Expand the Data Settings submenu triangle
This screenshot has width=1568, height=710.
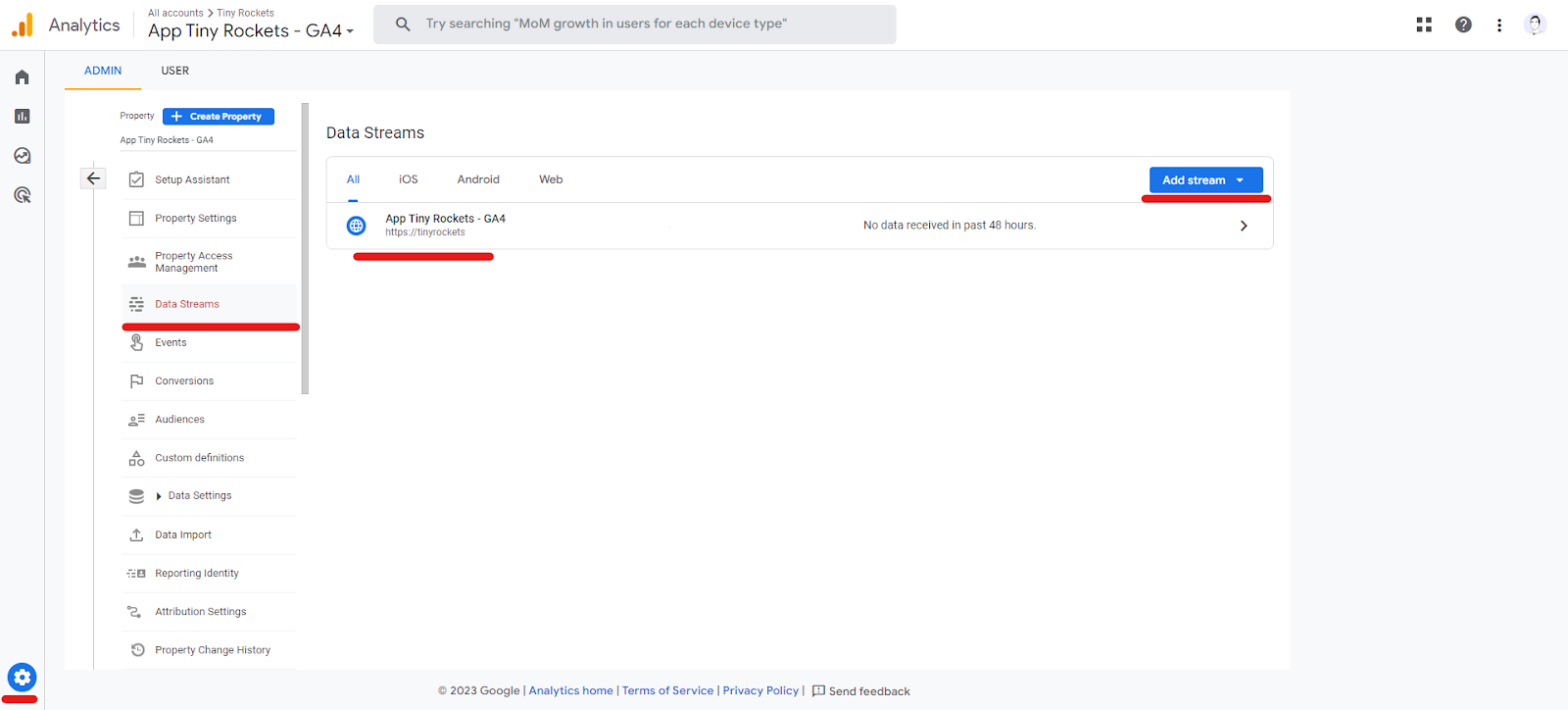[x=159, y=496]
